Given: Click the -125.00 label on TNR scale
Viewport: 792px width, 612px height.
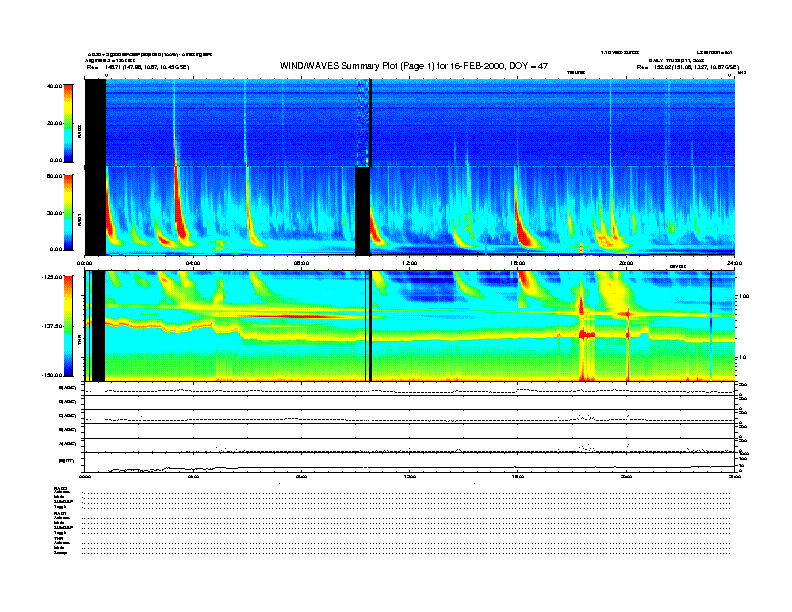Looking at the screenshot, I should click(x=51, y=277).
